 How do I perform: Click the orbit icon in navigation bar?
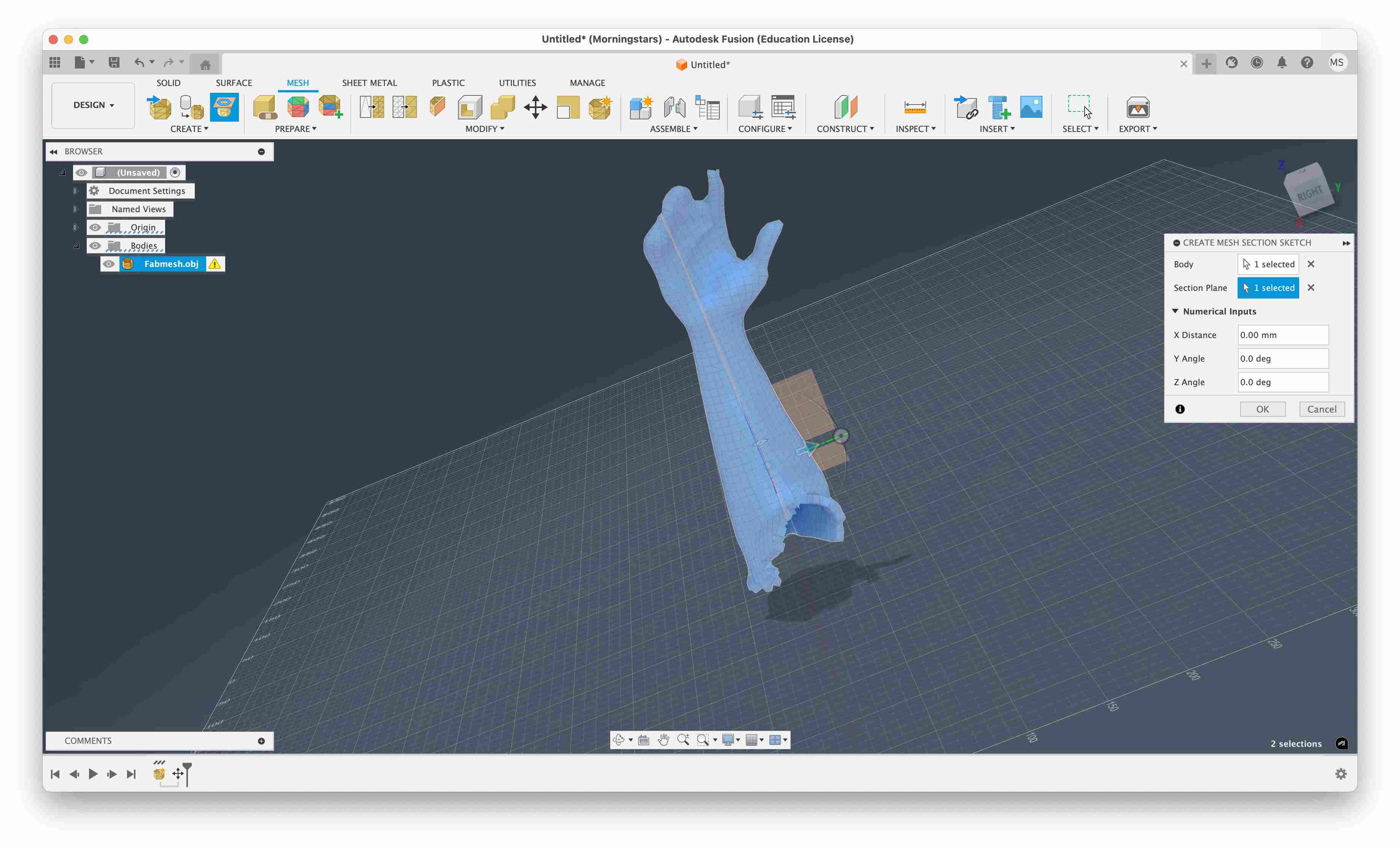(619, 740)
